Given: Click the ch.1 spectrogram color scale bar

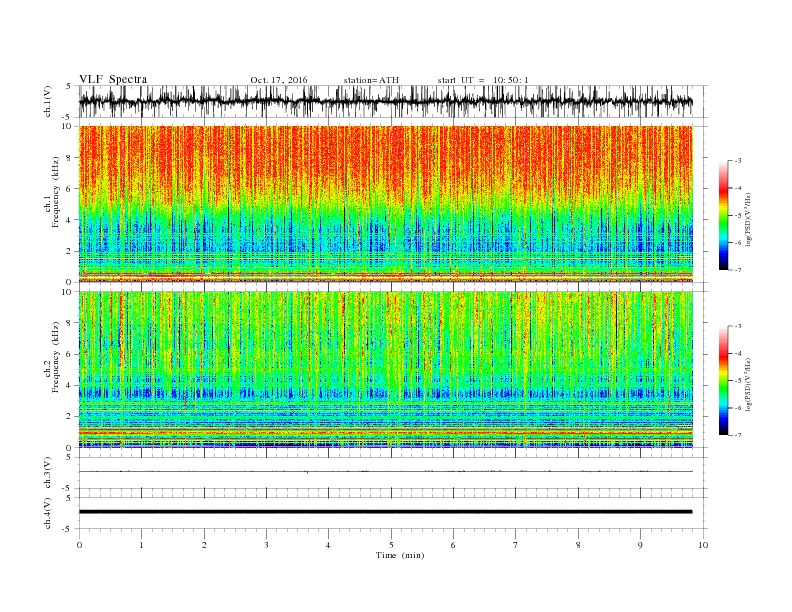Looking at the screenshot, I should click(724, 215).
